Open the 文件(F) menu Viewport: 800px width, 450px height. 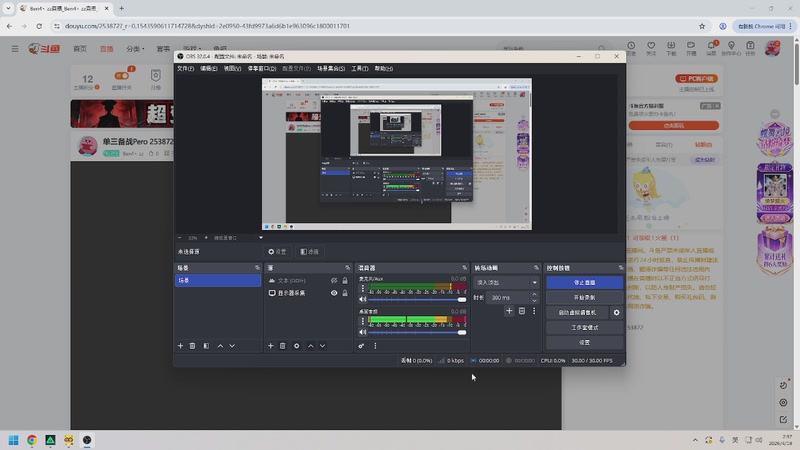[x=185, y=69]
